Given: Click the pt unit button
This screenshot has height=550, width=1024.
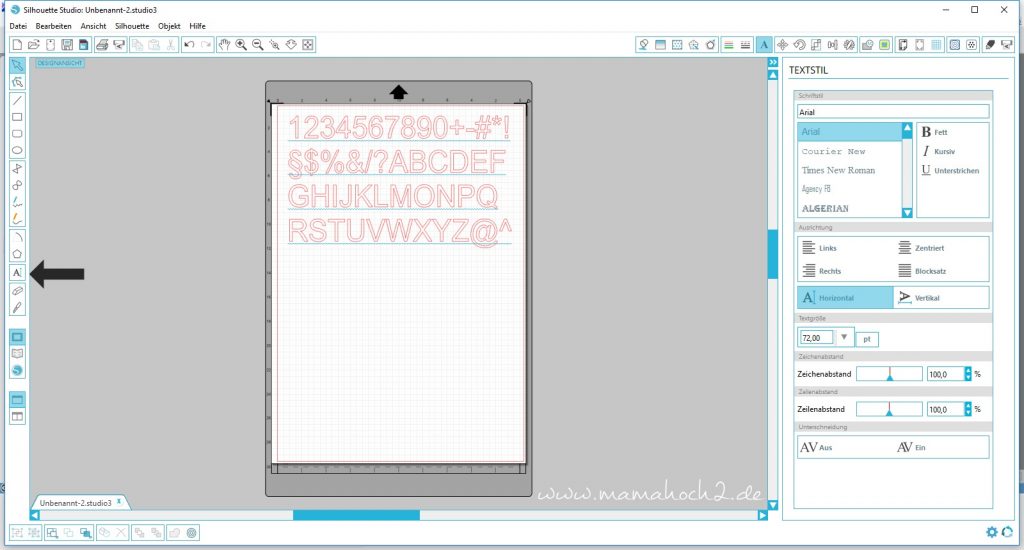Looking at the screenshot, I should pyautogui.click(x=867, y=339).
